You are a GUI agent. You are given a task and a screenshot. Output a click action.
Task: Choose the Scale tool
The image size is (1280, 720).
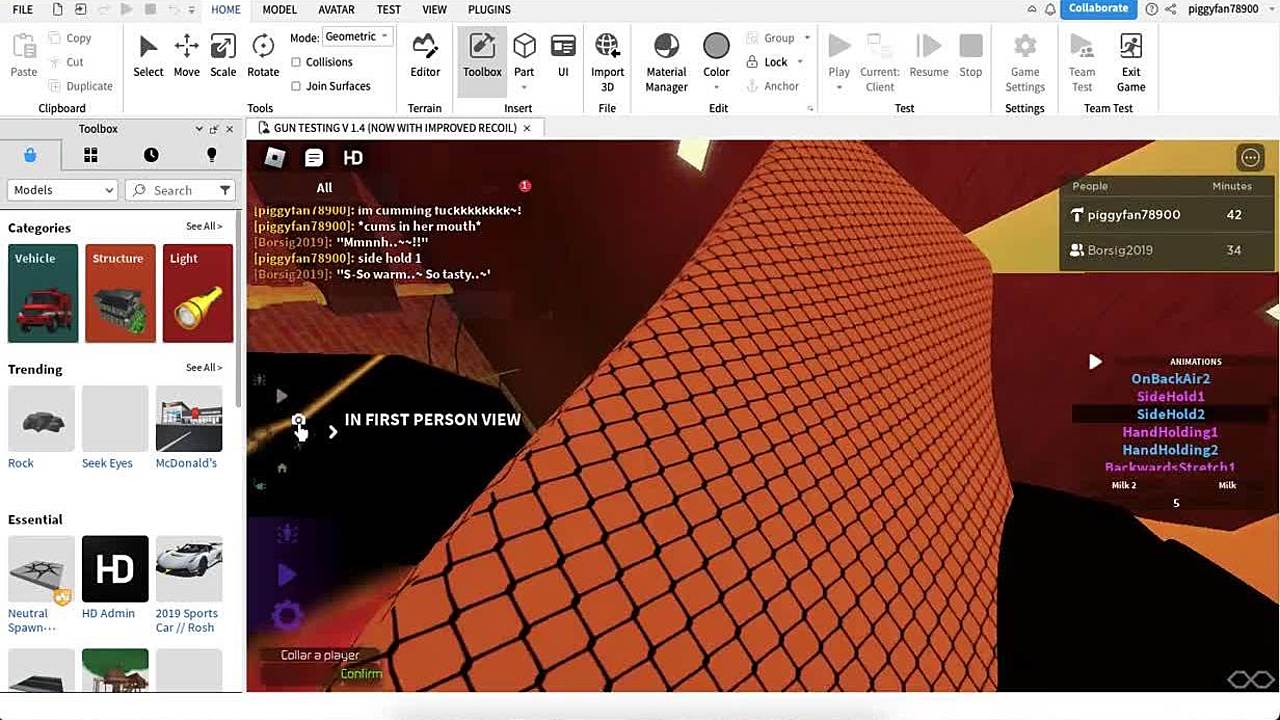(223, 55)
